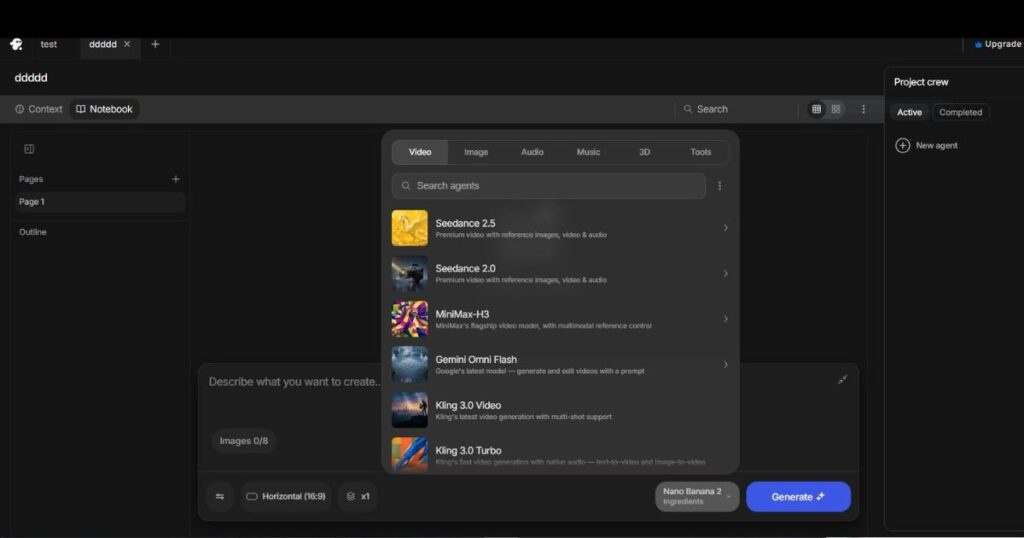
Task: Choose the Kling 3.0 Video agent
Action: [x=561, y=410]
